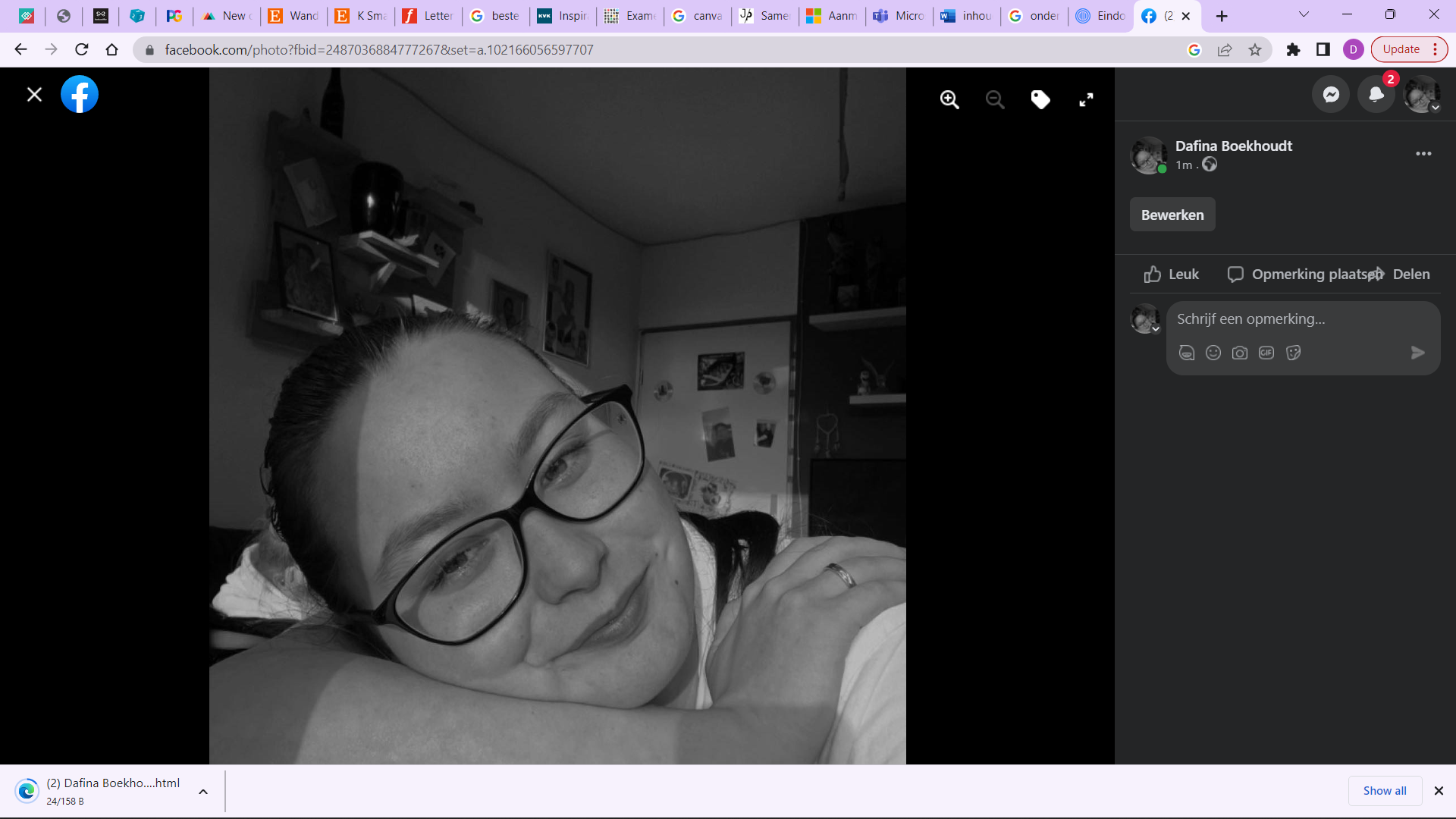Switch to the 'inhou' Word tab
Viewport: 1456px width, 819px height.
pyautogui.click(x=967, y=16)
